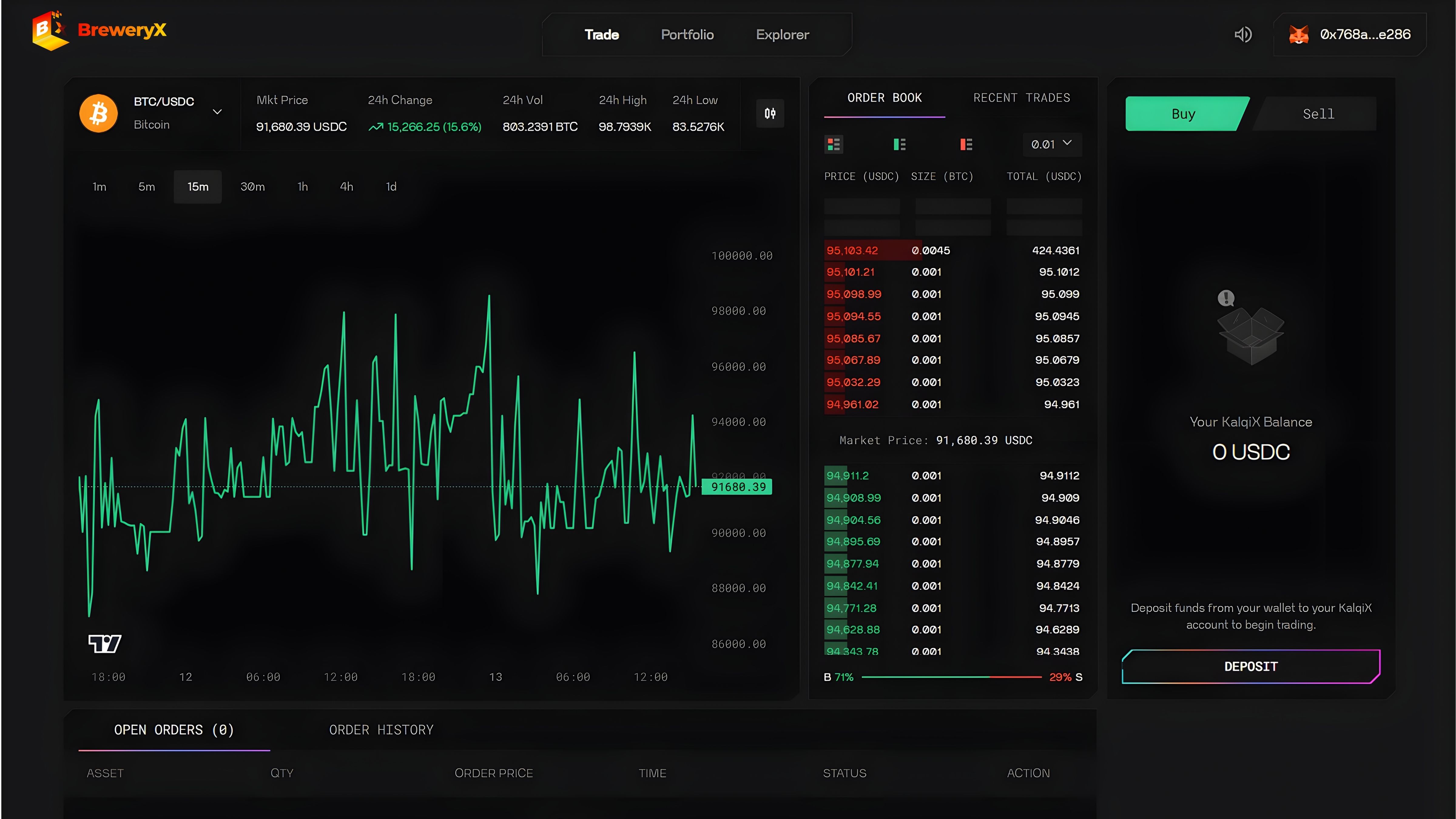Show bids-only order book view icon

[899, 144]
